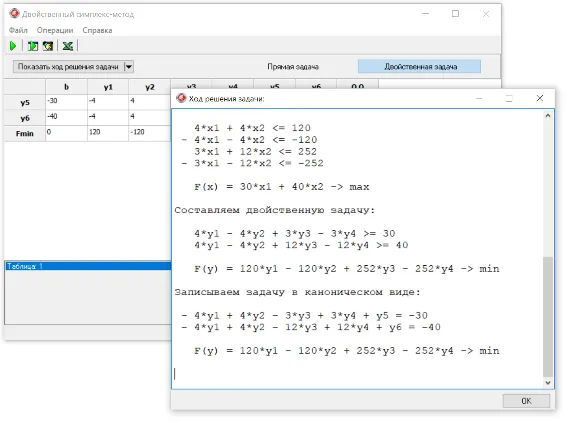This screenshot has height=423, width=576.
Task: Switch to Прямая задача view
Action: click(x=293, y=67)
